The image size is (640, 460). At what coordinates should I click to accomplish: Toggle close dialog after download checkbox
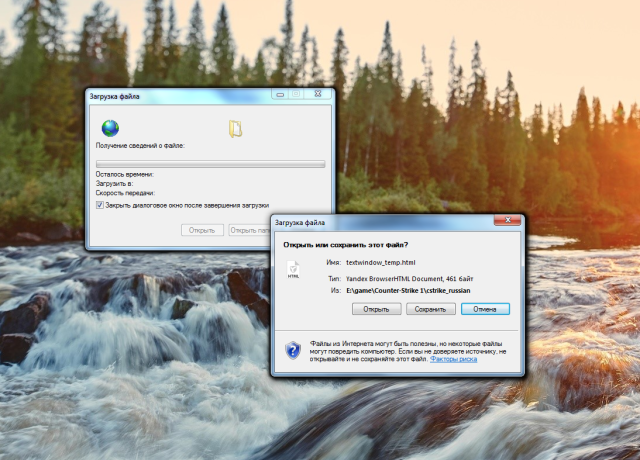100,205
